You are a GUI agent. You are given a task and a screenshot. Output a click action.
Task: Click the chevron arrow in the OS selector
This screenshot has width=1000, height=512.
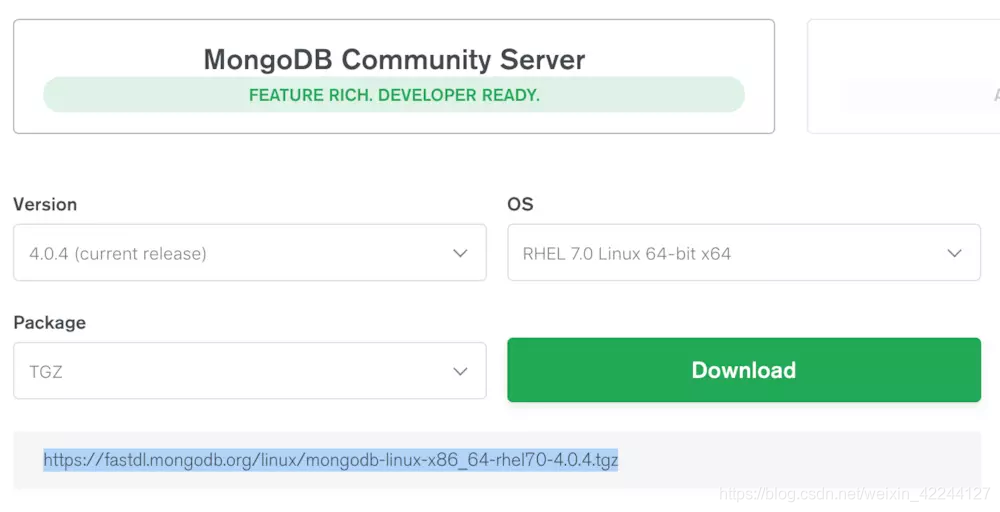[x=954, y=253]
